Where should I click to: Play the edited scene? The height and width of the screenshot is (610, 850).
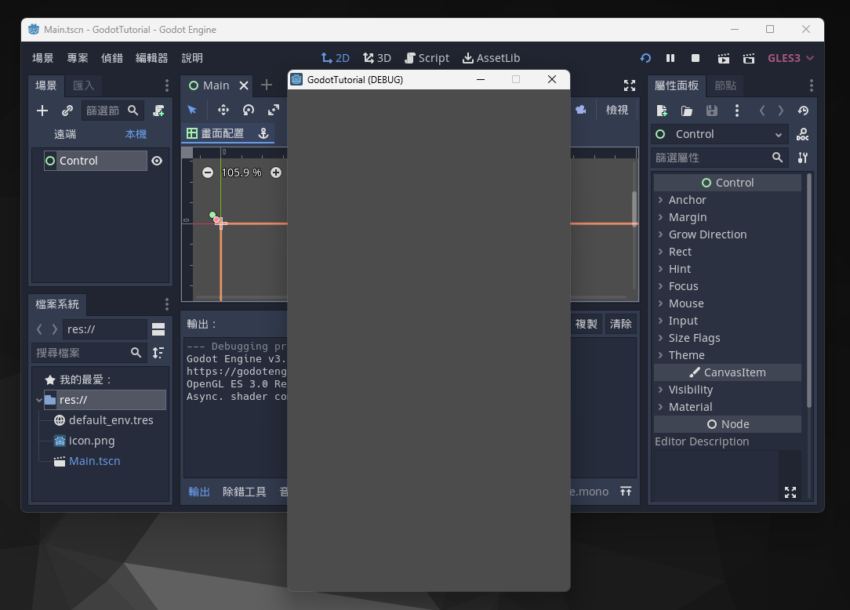click(723, 58)
